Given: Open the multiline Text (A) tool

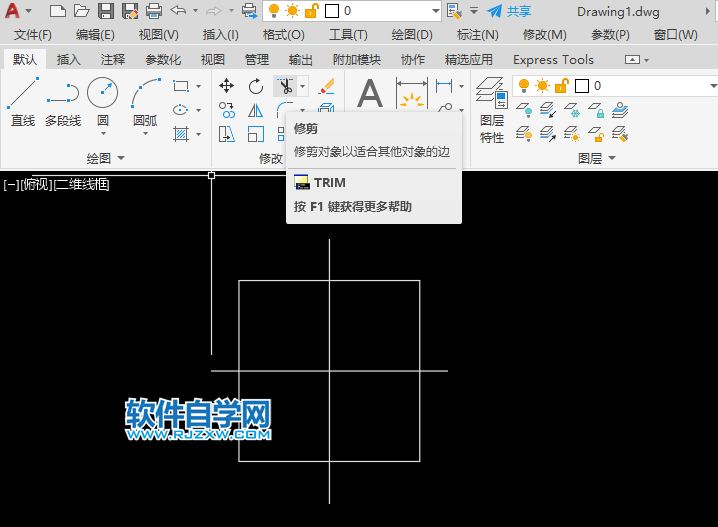Looking at the screenshot, I should [370, 93].
